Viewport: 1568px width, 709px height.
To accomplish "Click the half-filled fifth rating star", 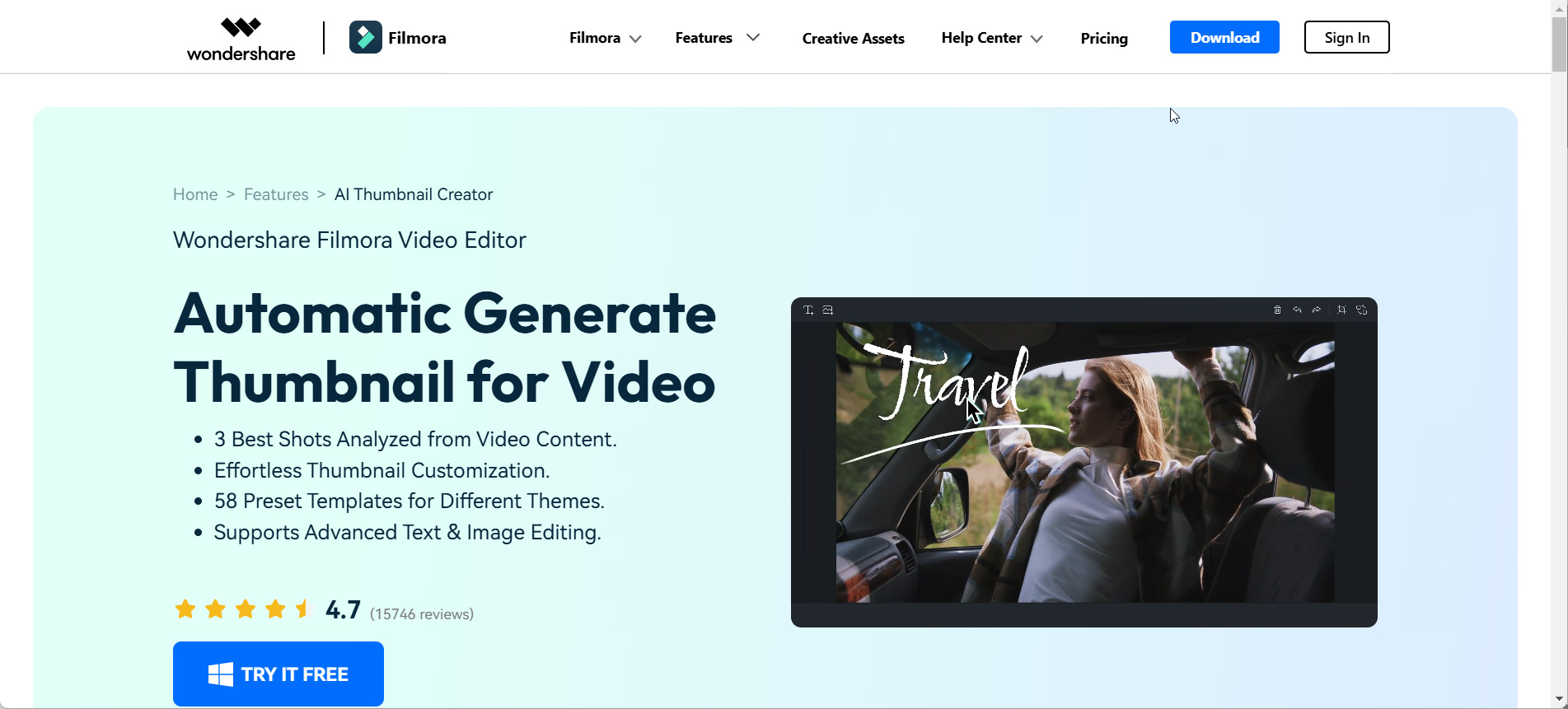I will click(x=304, y=609).
